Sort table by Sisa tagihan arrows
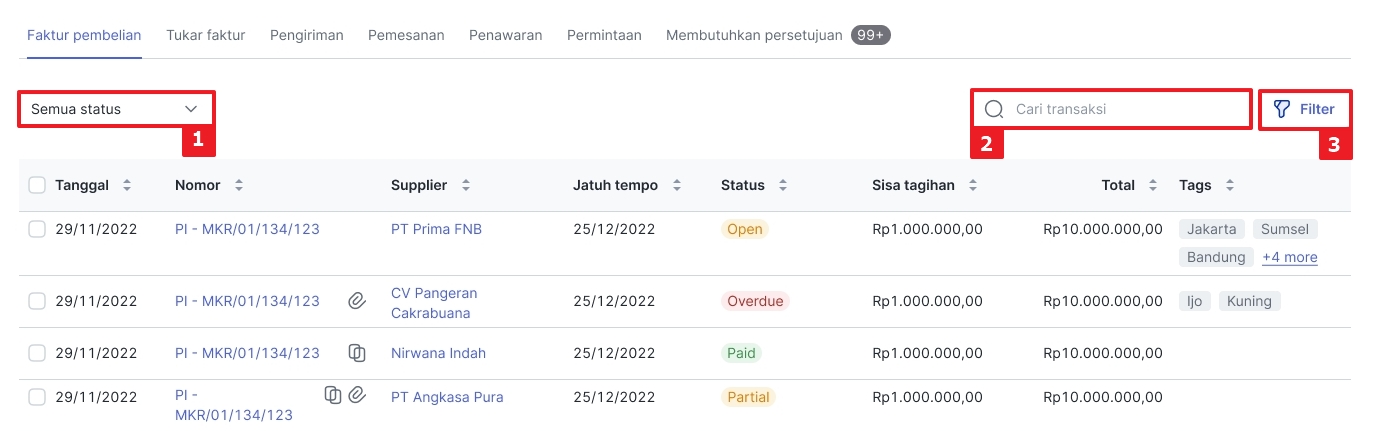The width and height of the screenshot is (1375, 431). [973, 185]
